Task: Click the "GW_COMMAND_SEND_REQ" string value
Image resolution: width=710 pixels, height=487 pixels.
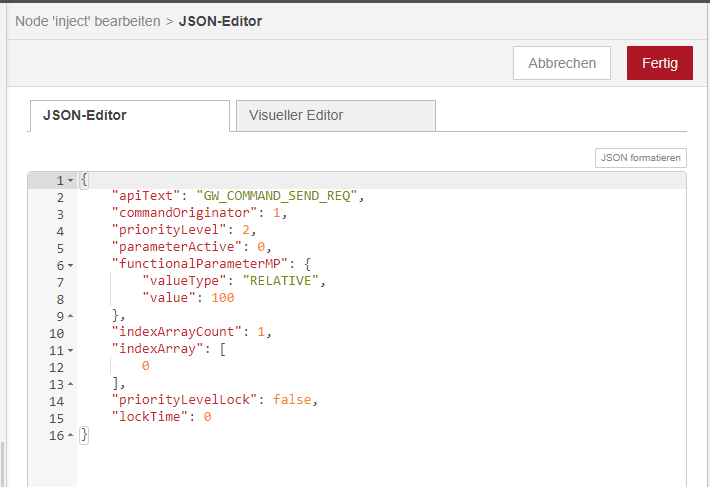Action: [x=277, y=196]
